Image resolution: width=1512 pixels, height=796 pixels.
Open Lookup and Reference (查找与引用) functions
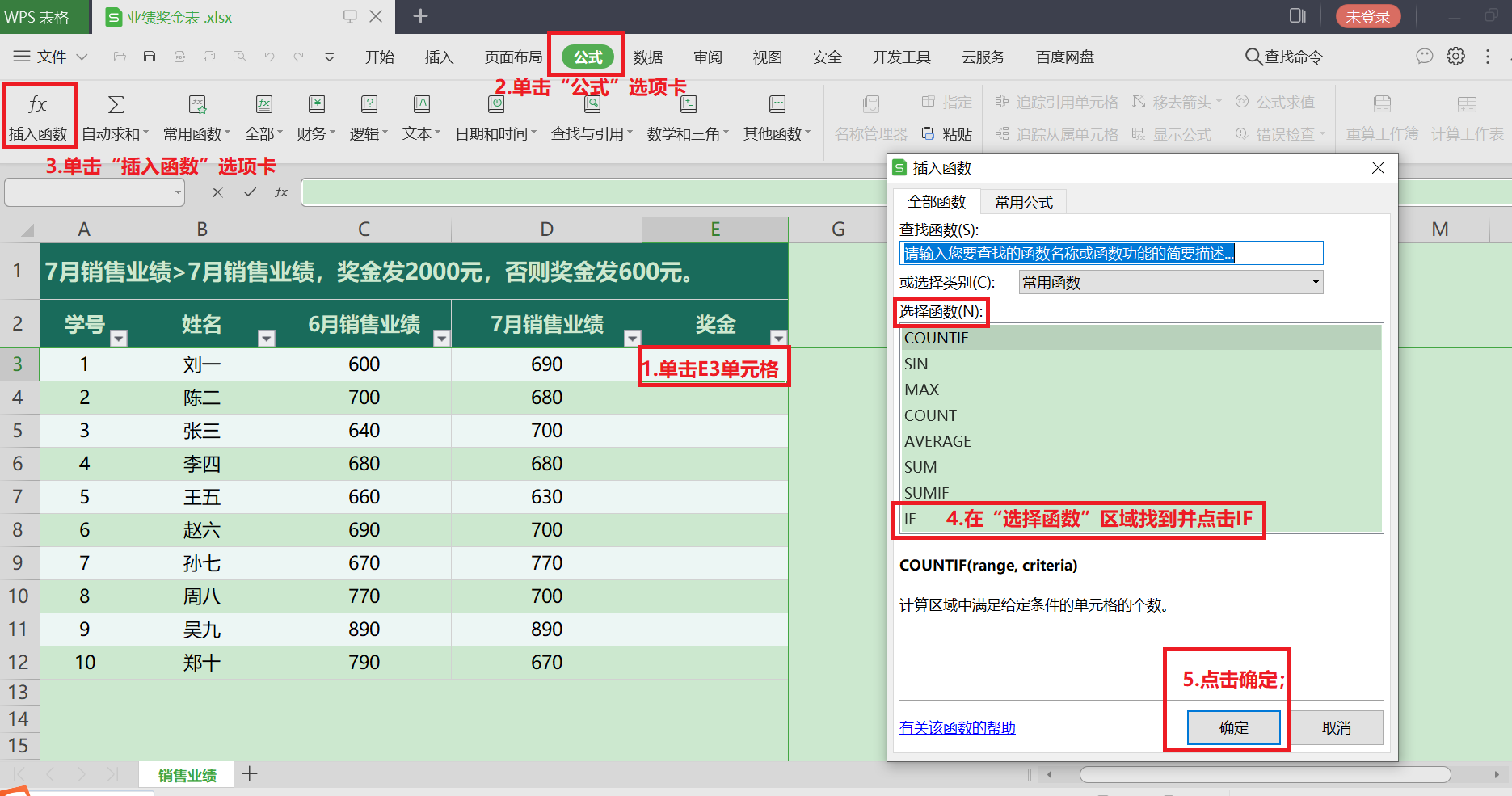point(592,105)
